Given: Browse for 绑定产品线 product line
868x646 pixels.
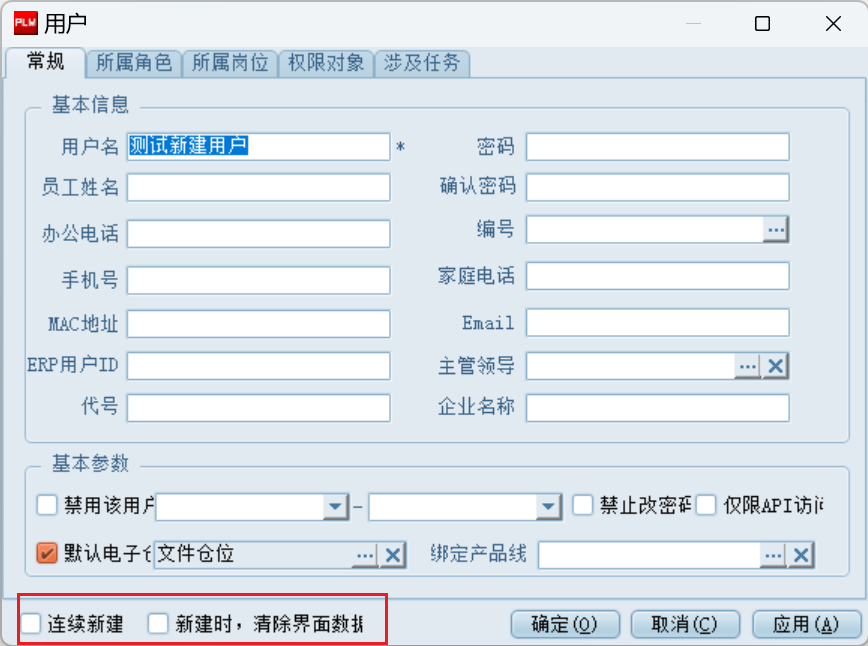Looking at the screenshot, I should 773,555.
